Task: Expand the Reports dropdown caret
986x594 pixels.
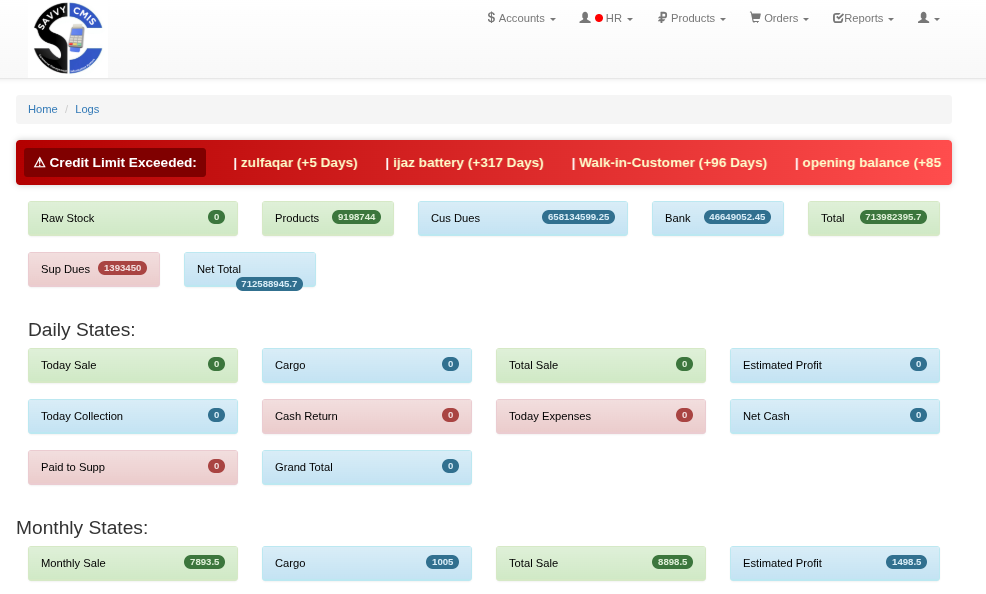Action: pos(891,19)
